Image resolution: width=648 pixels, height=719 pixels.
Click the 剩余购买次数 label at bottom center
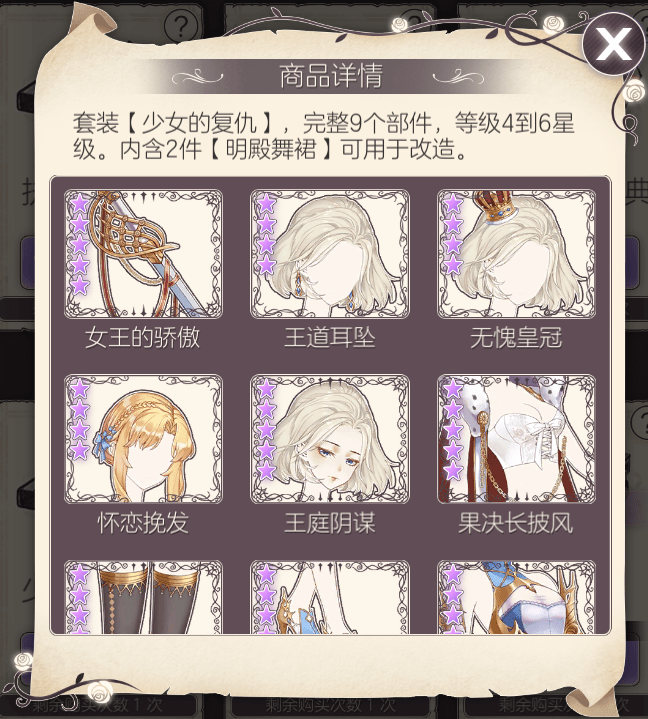[330, 704]
